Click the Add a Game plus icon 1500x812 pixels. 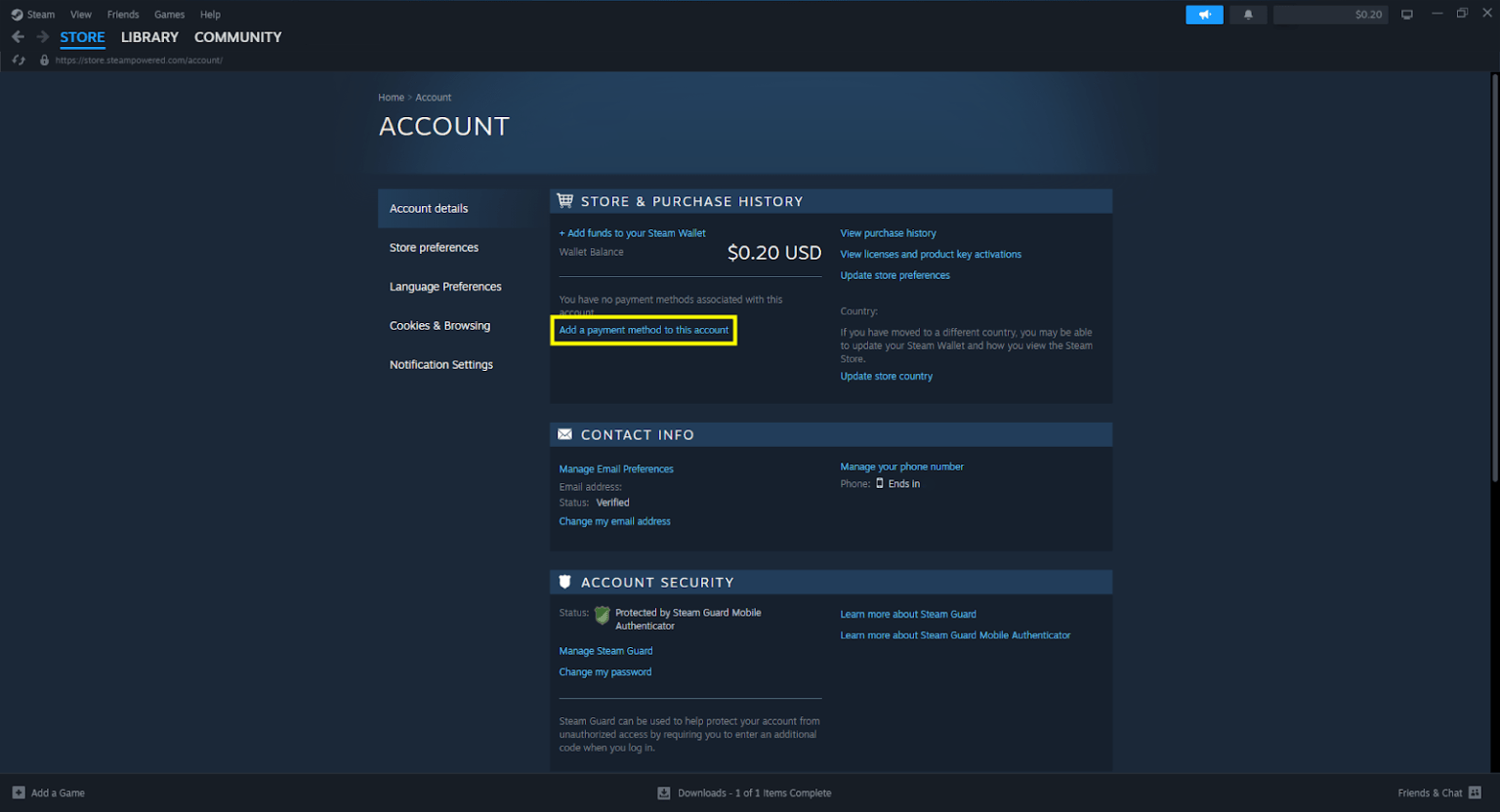pos(18,792)
